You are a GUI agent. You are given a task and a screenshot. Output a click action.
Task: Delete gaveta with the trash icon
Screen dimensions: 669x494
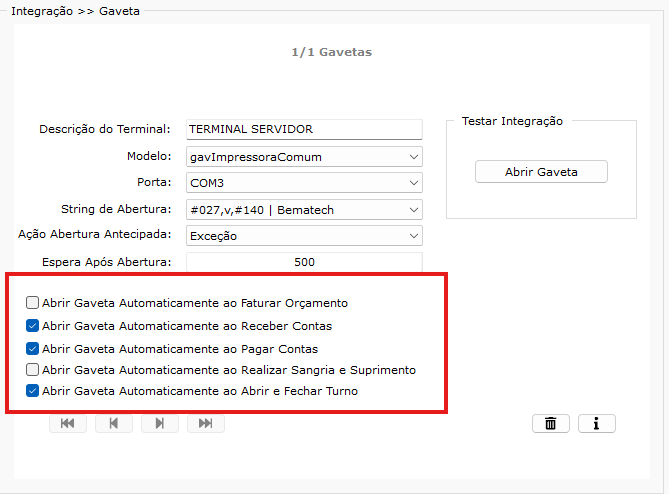pos(551,424)
